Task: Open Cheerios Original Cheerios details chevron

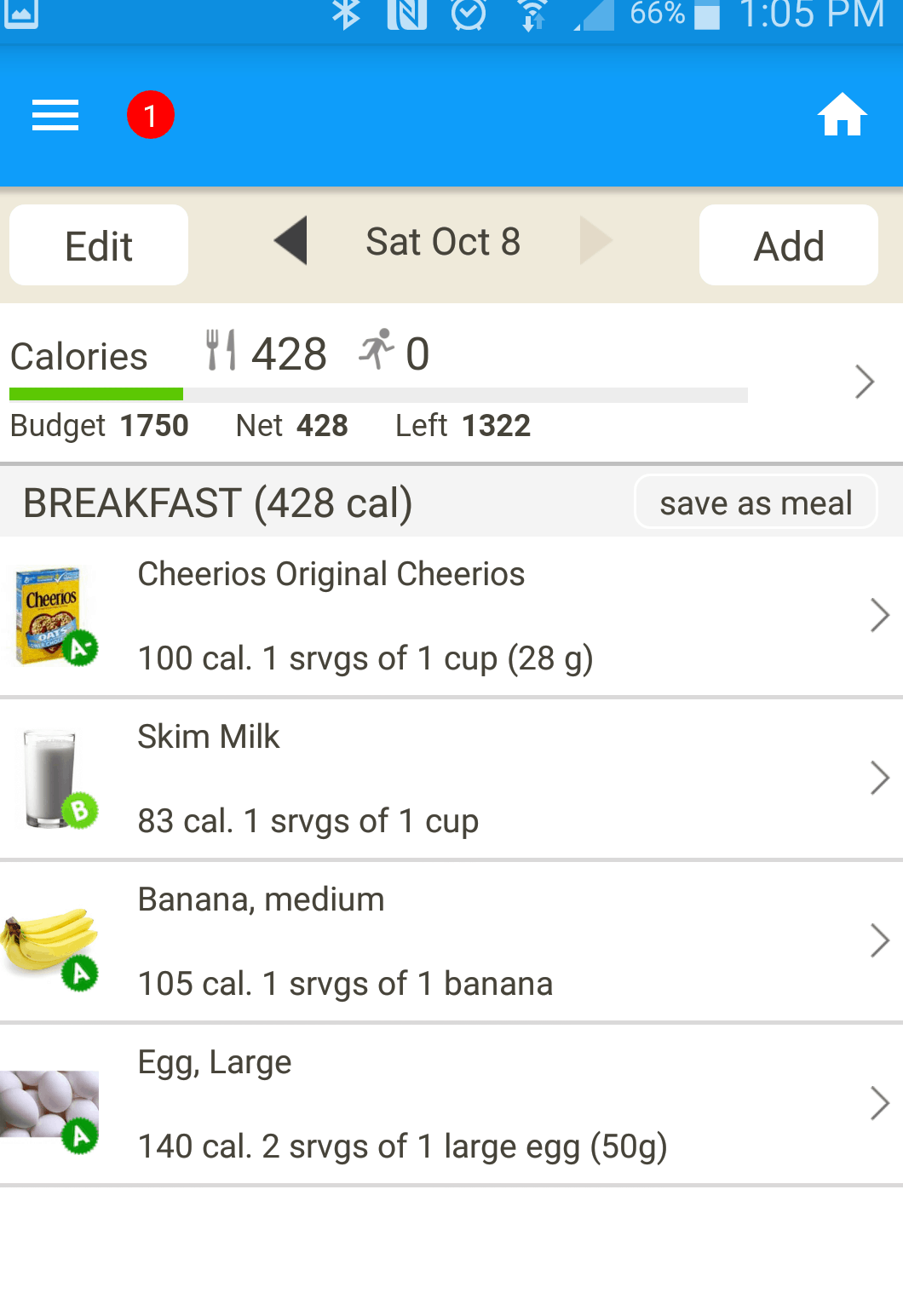Action: coord(880,615)
